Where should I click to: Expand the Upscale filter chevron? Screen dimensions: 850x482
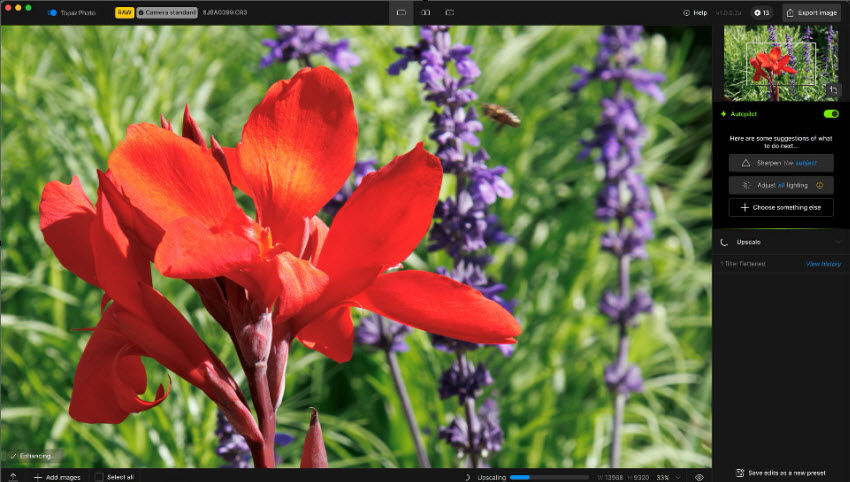click(838, 242)
